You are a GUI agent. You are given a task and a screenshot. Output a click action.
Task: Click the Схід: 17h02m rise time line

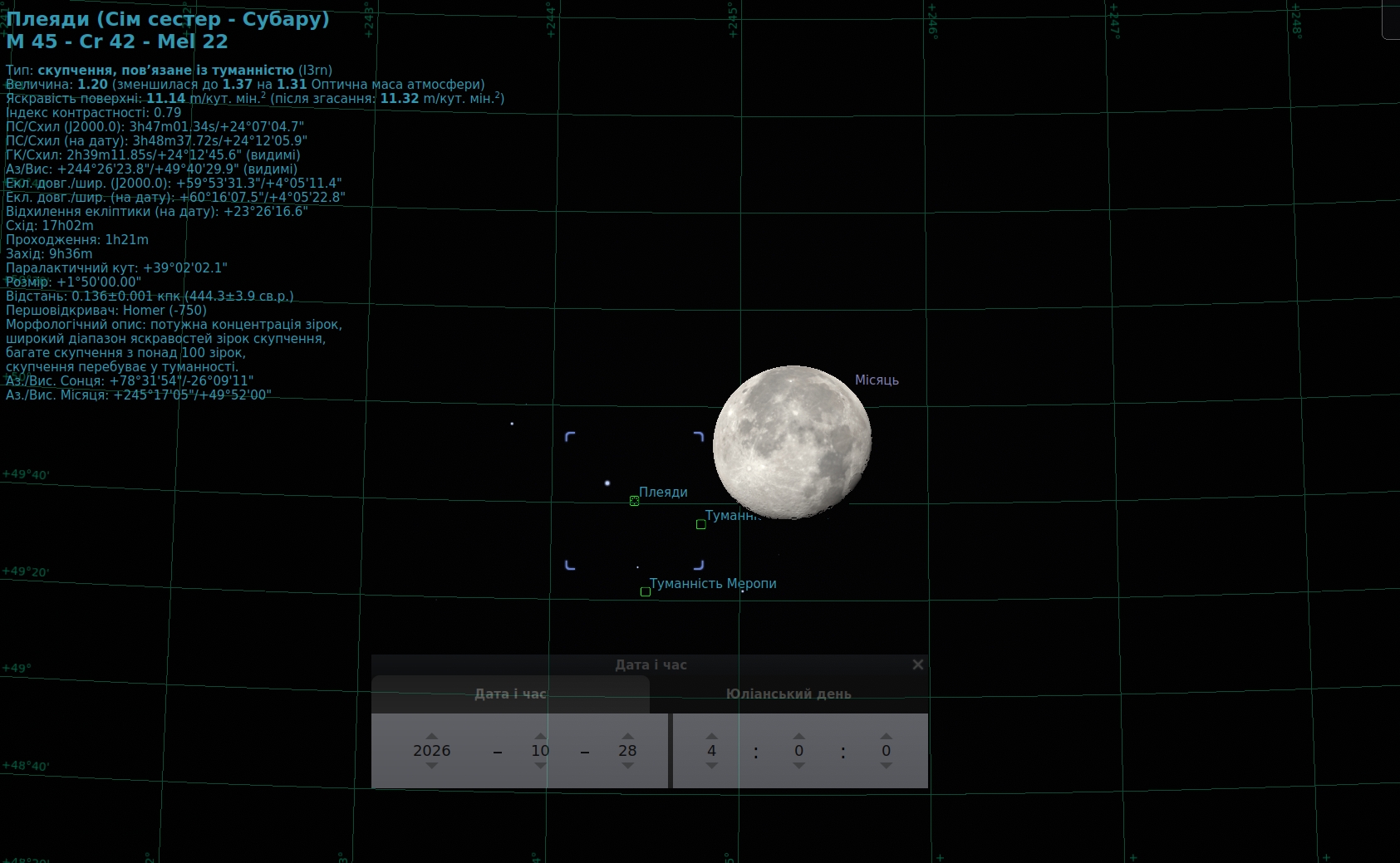50,226
